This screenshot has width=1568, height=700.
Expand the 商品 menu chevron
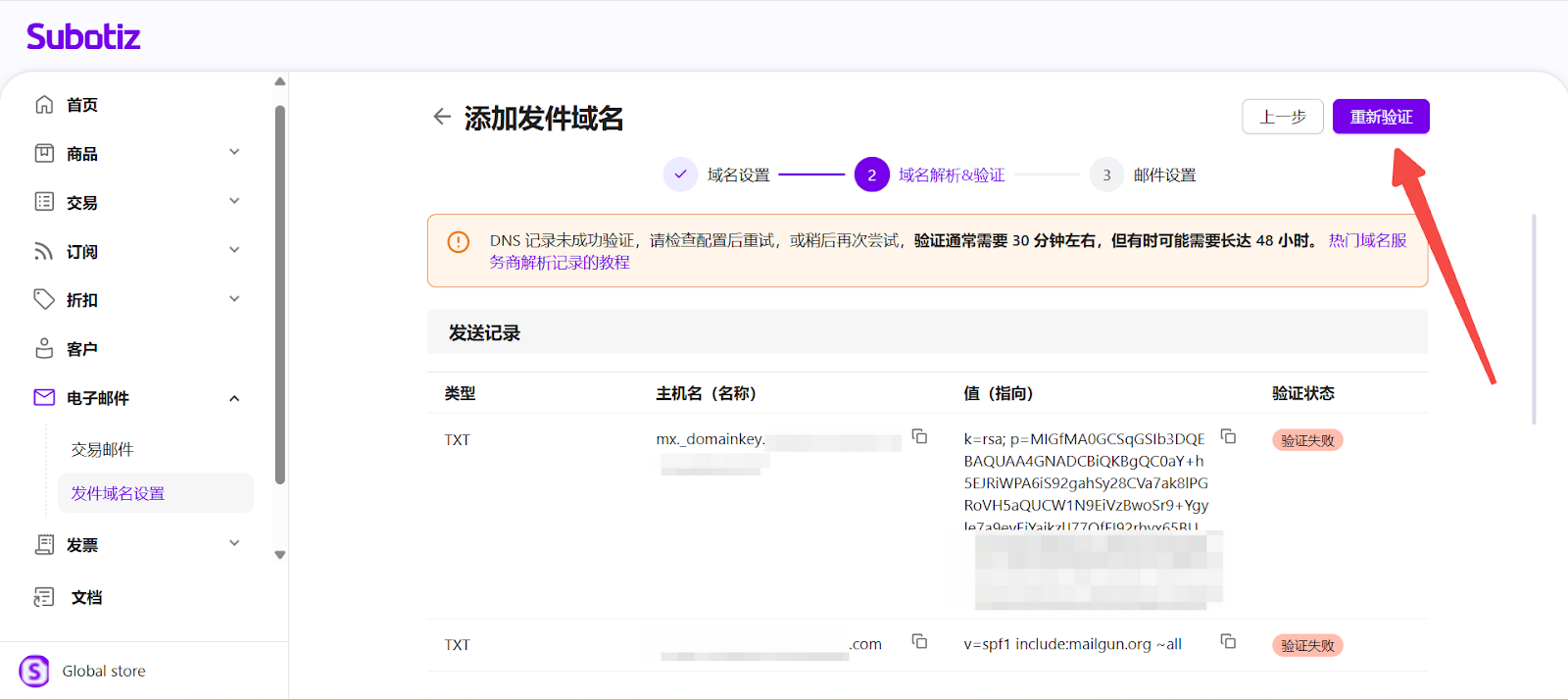(234, 152)
